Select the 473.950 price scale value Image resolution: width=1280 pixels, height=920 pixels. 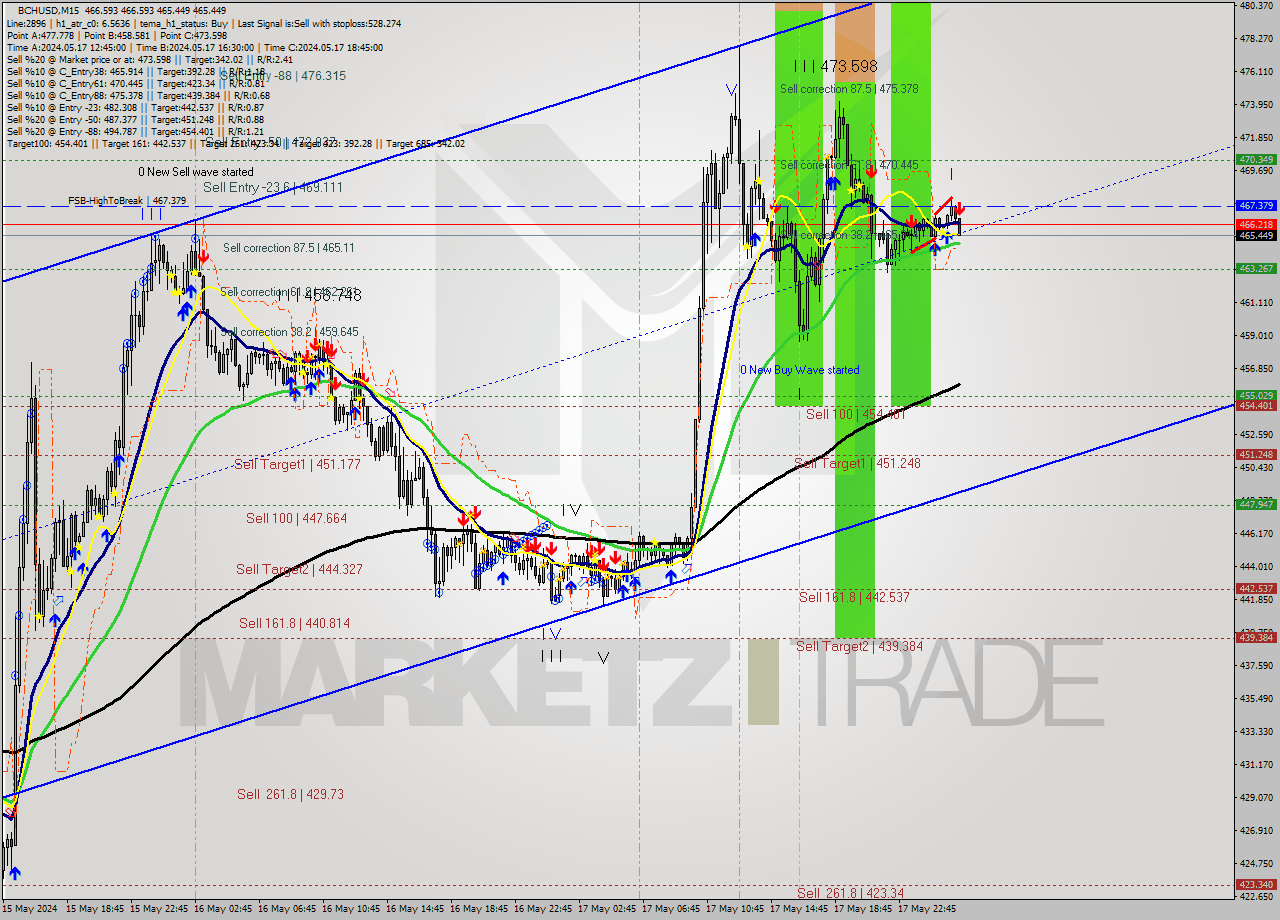click(1255, 104)
